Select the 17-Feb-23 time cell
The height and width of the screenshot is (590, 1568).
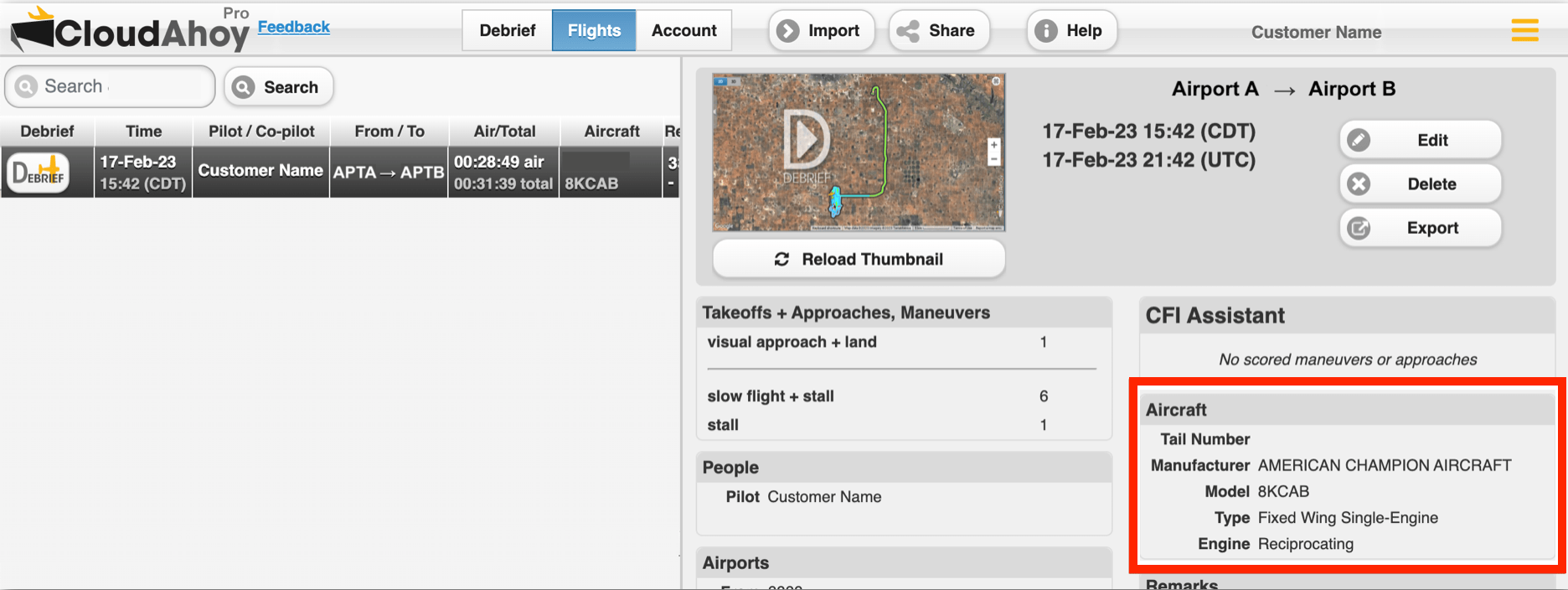tap(143, 173)
